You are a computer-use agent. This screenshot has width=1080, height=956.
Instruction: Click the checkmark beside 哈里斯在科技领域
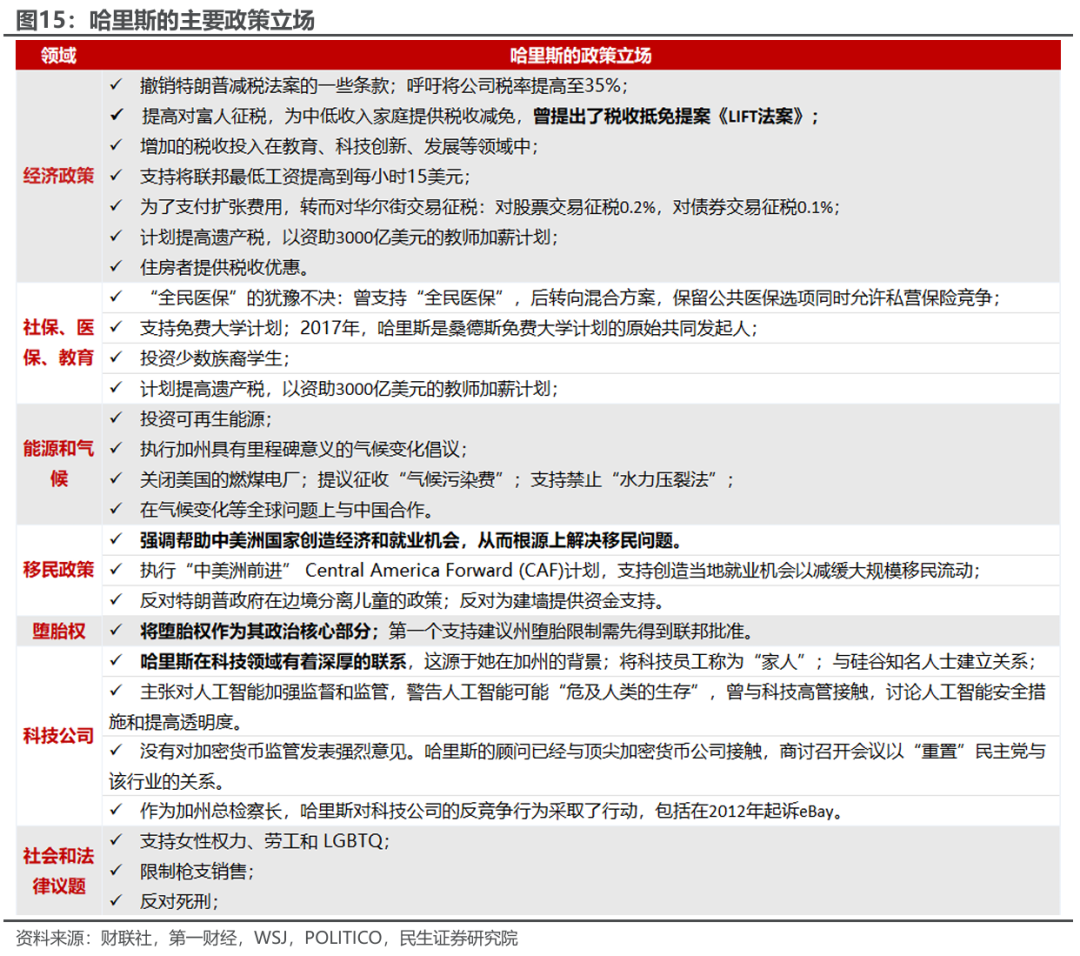tap(116, 661)
